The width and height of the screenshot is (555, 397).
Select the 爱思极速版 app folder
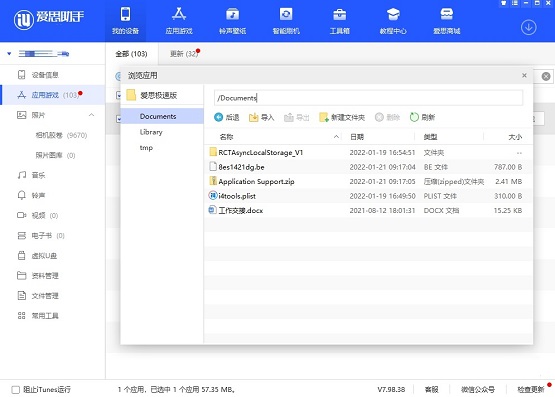[162, 95]
